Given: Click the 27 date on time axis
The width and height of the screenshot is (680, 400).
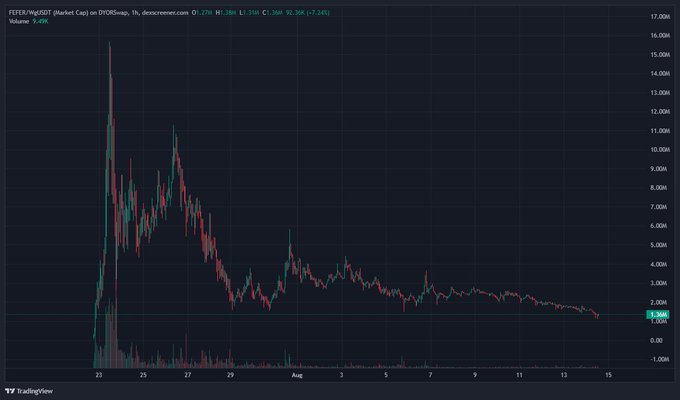Looking at the screenshot, I should (187, 375).
